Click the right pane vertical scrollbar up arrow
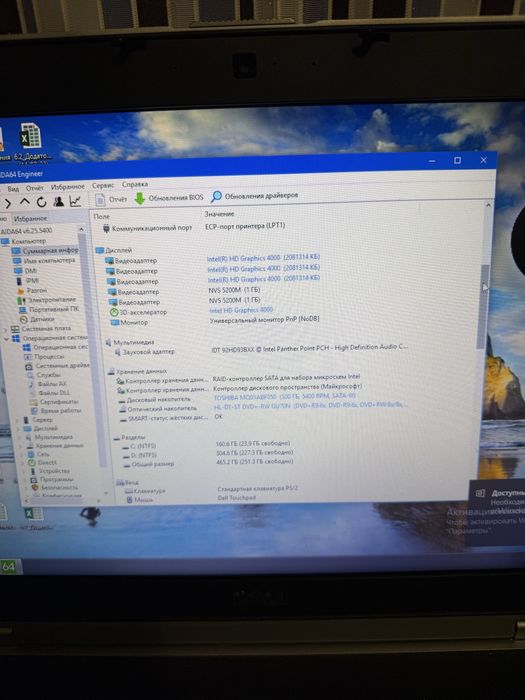The height and width of the screenshot is (700, 525). point(488,205)
